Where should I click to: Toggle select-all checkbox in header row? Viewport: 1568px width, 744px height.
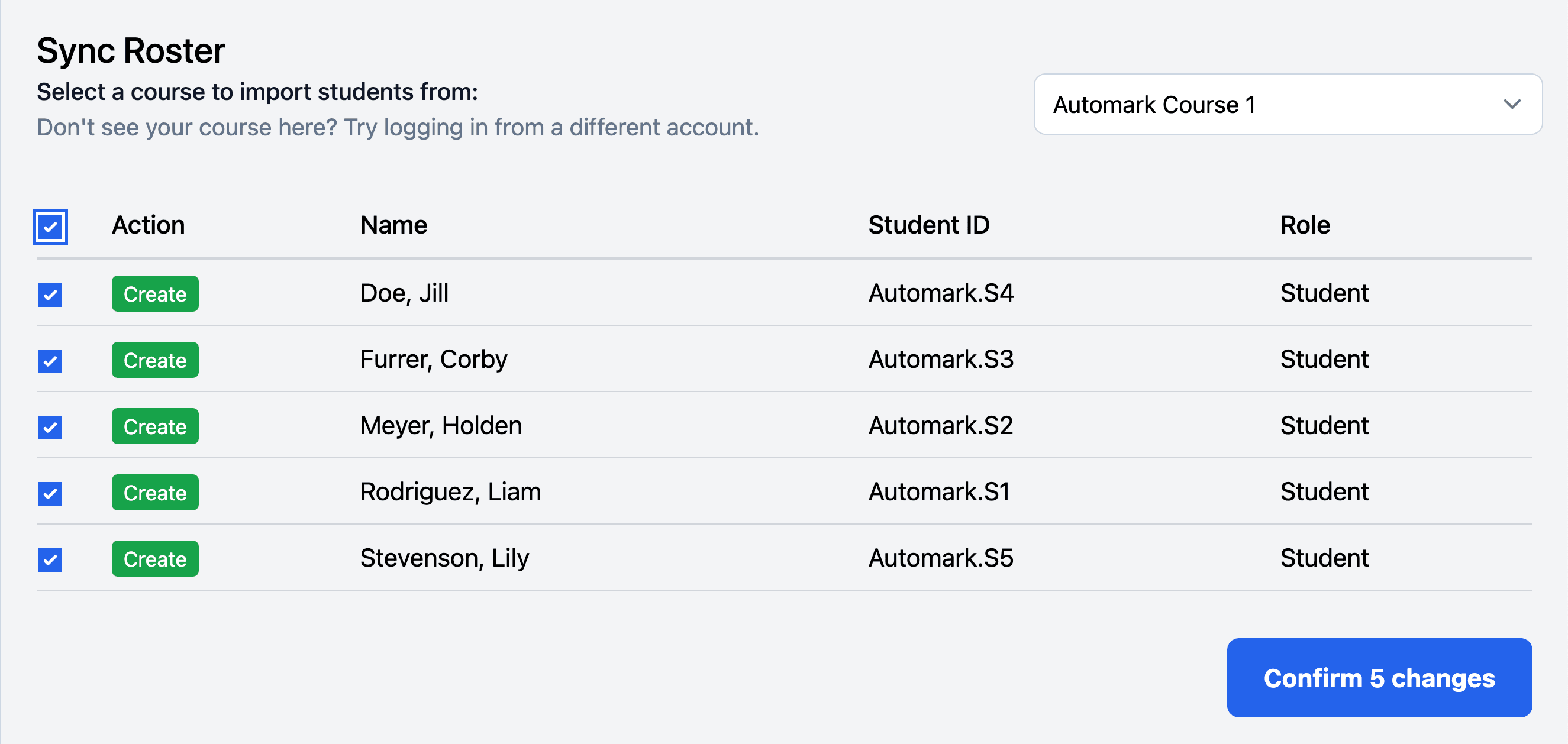click(x=51, y=224)
